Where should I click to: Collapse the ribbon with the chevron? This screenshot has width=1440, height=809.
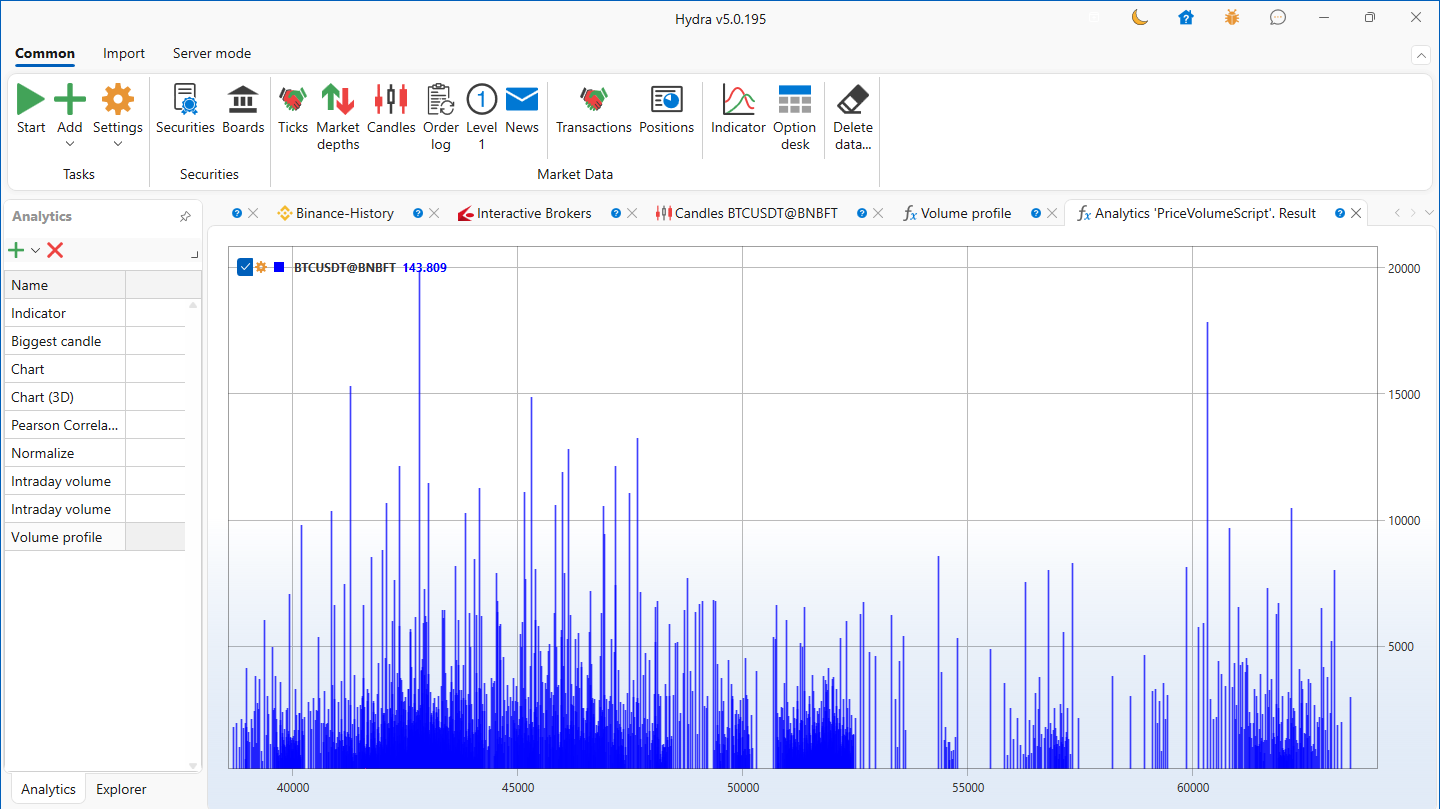point(1420,55)
